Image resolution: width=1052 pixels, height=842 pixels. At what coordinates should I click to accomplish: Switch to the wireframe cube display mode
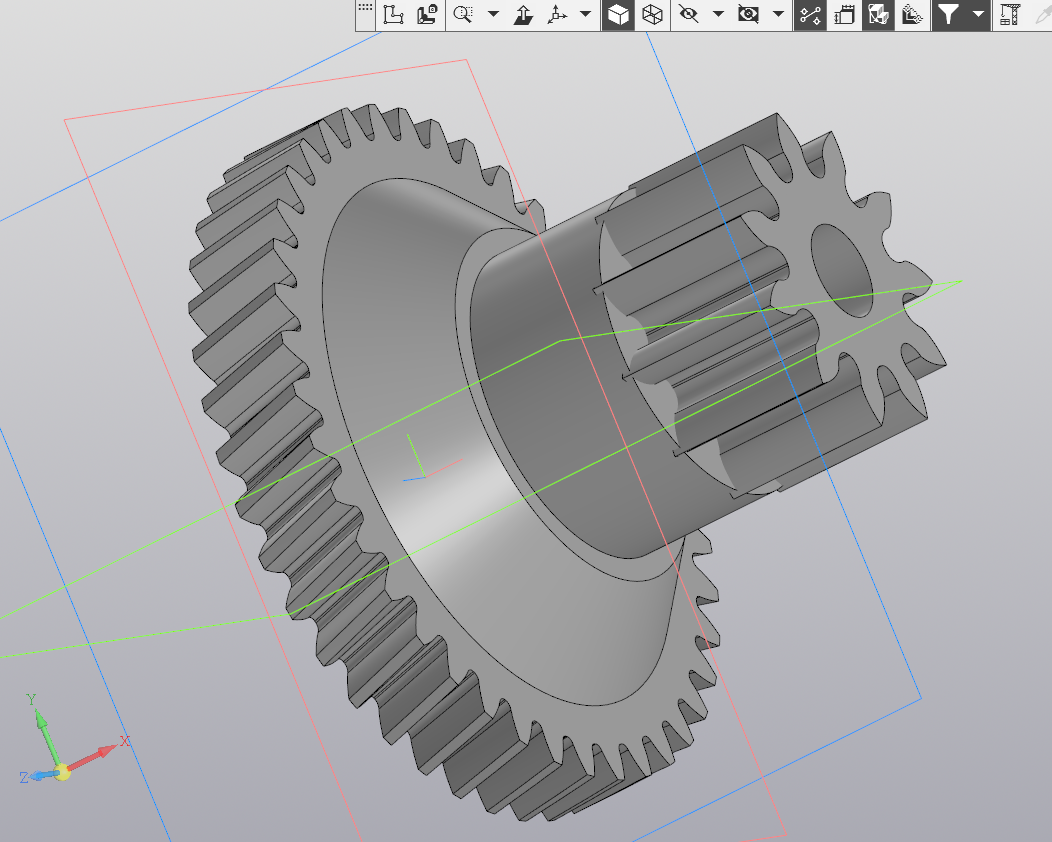tap(651, 14)
